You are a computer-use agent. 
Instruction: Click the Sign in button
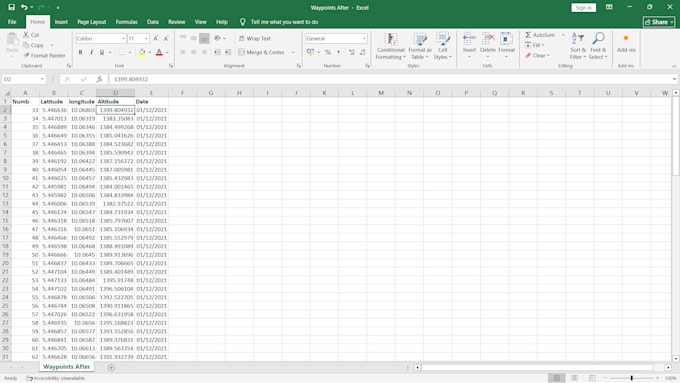pyautogui.click(x=584, y=7)
